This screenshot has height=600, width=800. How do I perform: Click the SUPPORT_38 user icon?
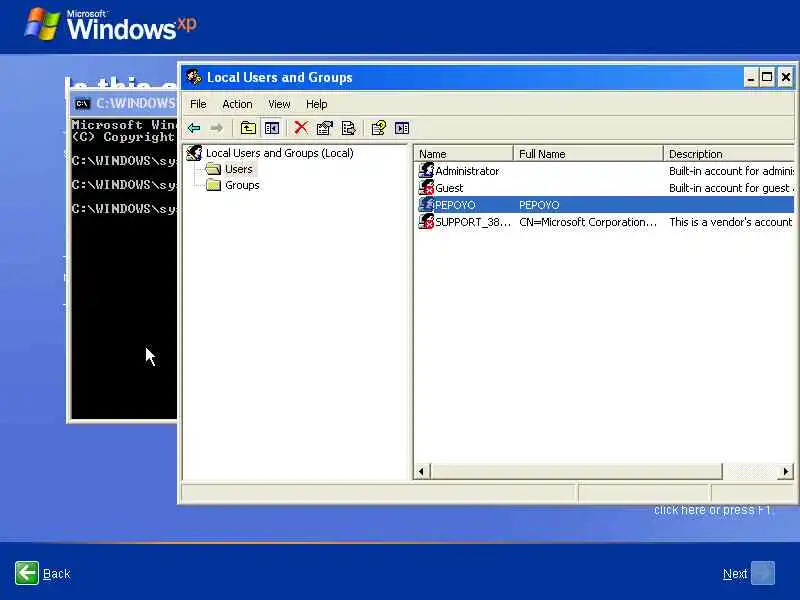pyautogui.click(x=426, y=221)
